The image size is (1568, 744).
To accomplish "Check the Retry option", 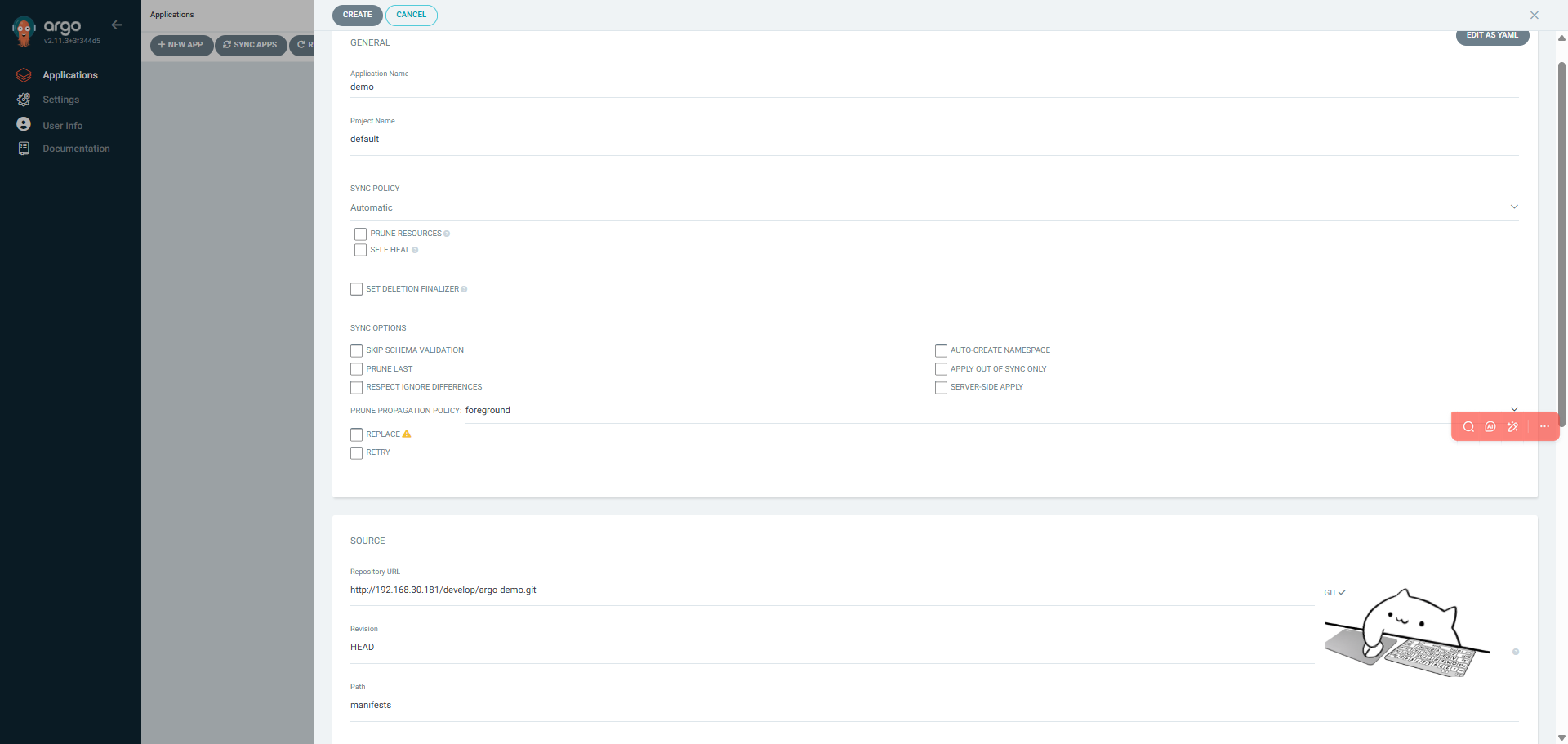I will 356,453.
